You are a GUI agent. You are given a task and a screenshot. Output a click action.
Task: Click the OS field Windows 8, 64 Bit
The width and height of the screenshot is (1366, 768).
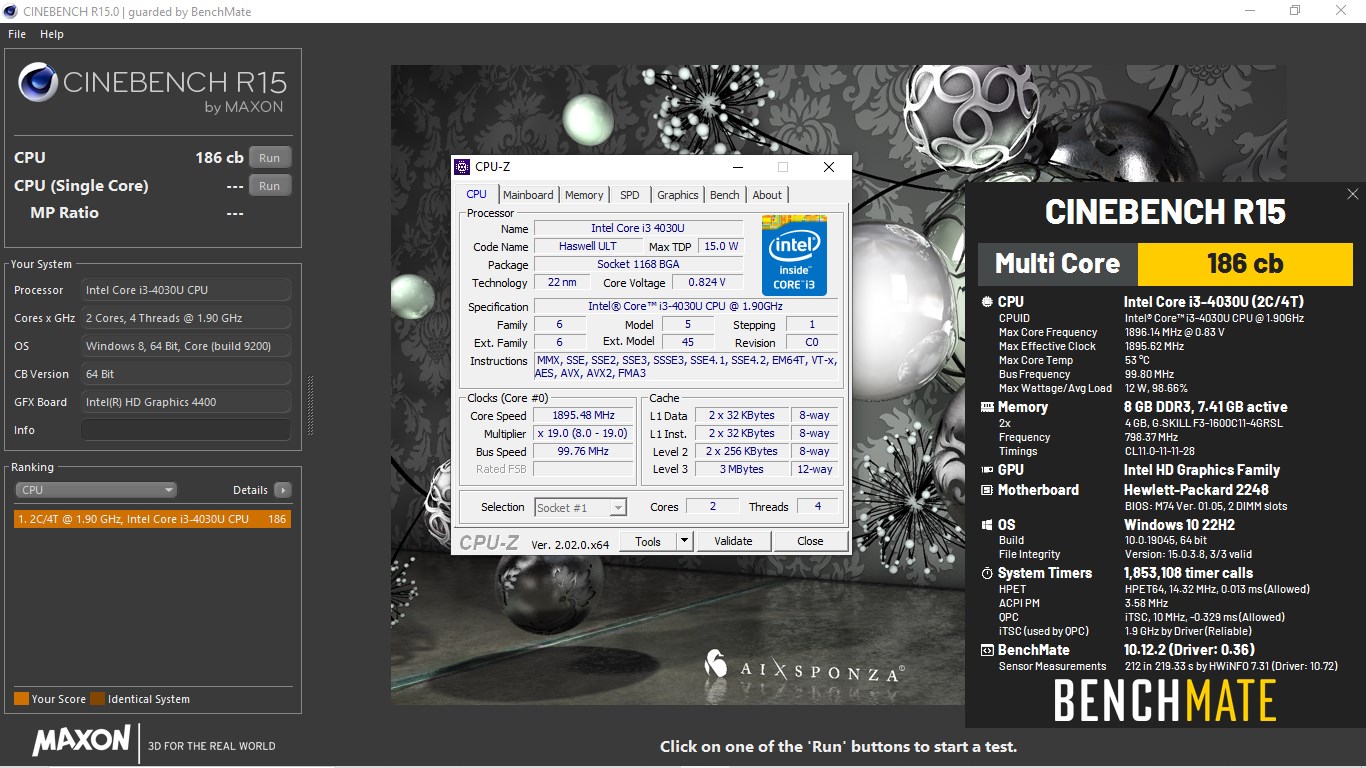pos(186,346)
